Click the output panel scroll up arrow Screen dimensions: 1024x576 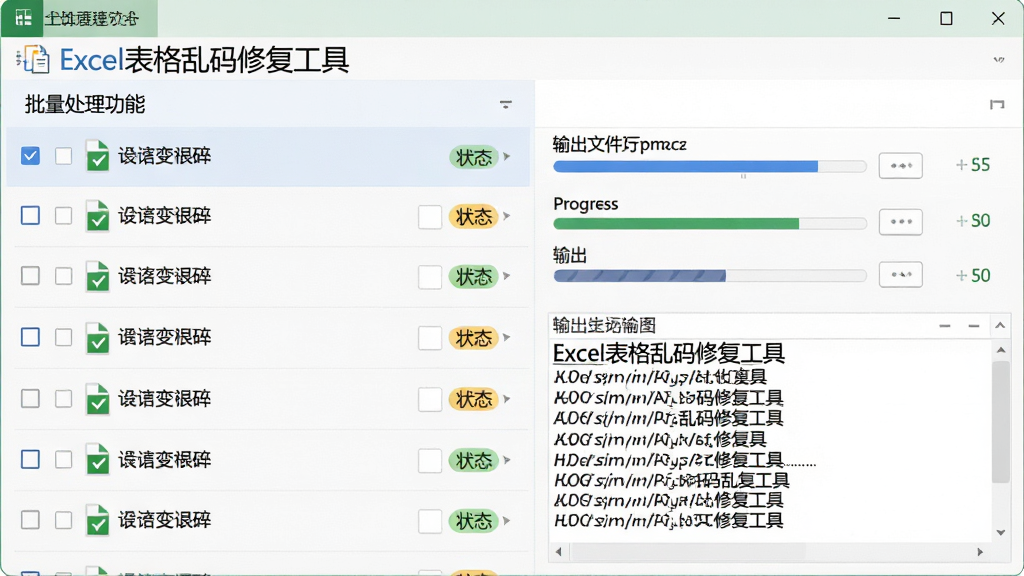[x=1000, y=350]
